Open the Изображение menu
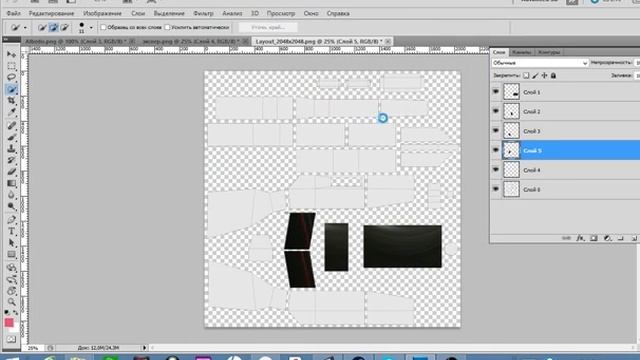Viewport: 640px width, 360px height. pyautogui.click(x=102, y=13)
